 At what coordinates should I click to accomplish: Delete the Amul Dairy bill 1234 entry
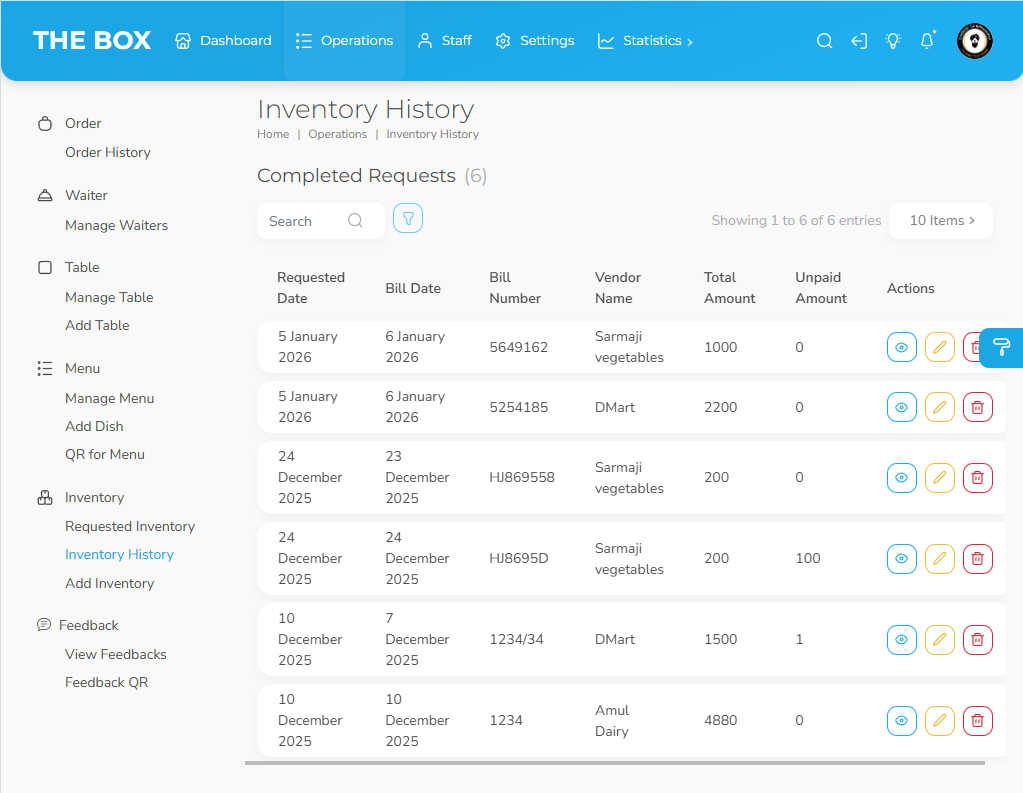977,720
